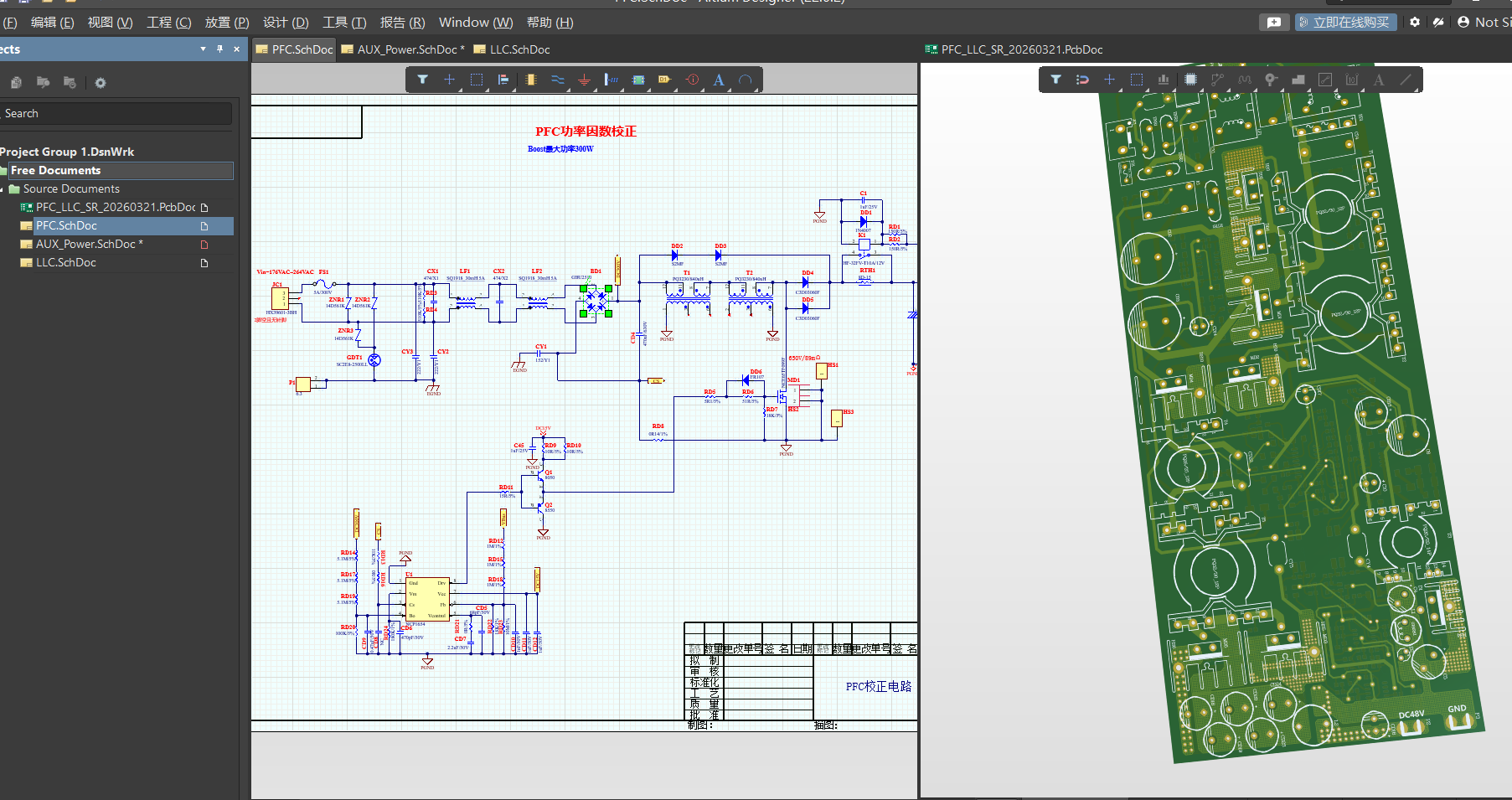Select the PCB snapping magnet icon
Image resolution: width=1512 pixels, height=800 pixels.
tap(1082, 80)
